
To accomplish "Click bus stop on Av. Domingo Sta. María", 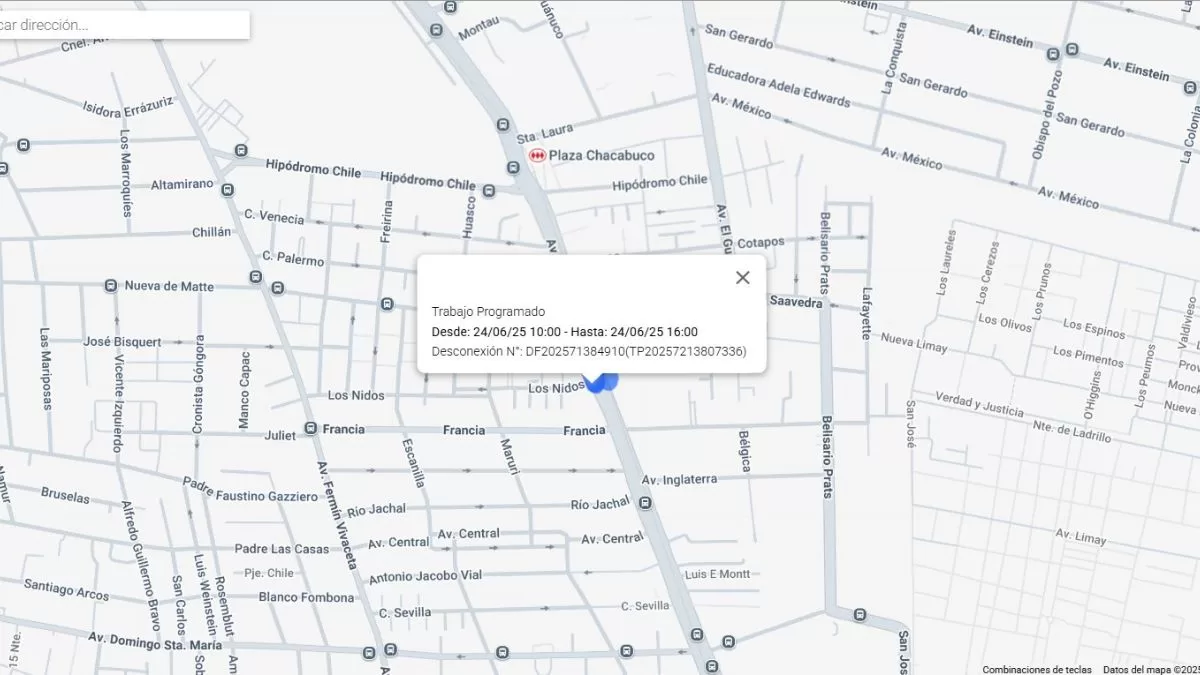I will [x=369, y=653].
